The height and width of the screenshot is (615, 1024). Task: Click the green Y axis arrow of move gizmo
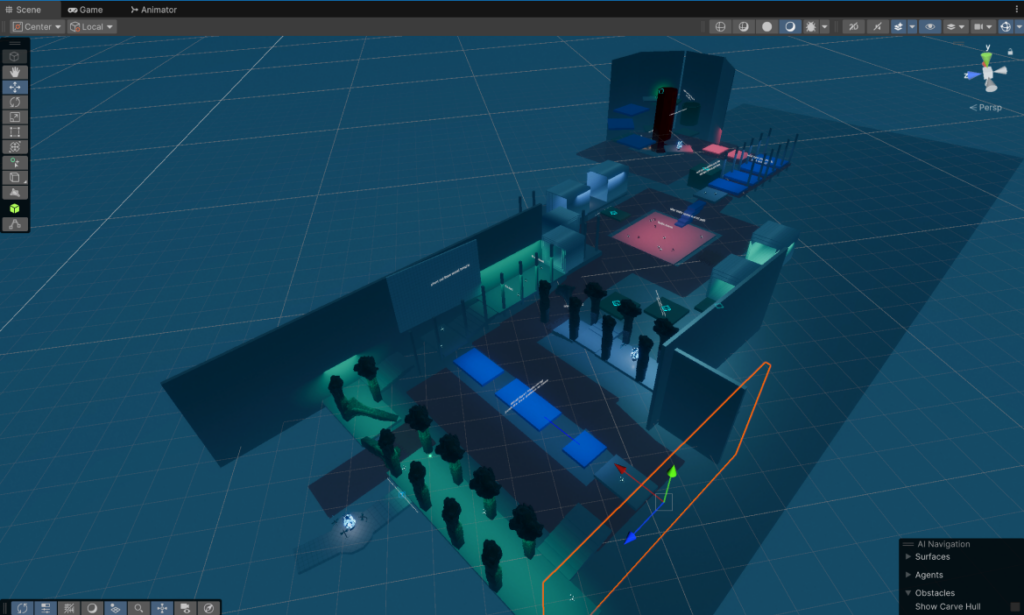(672, 471)
